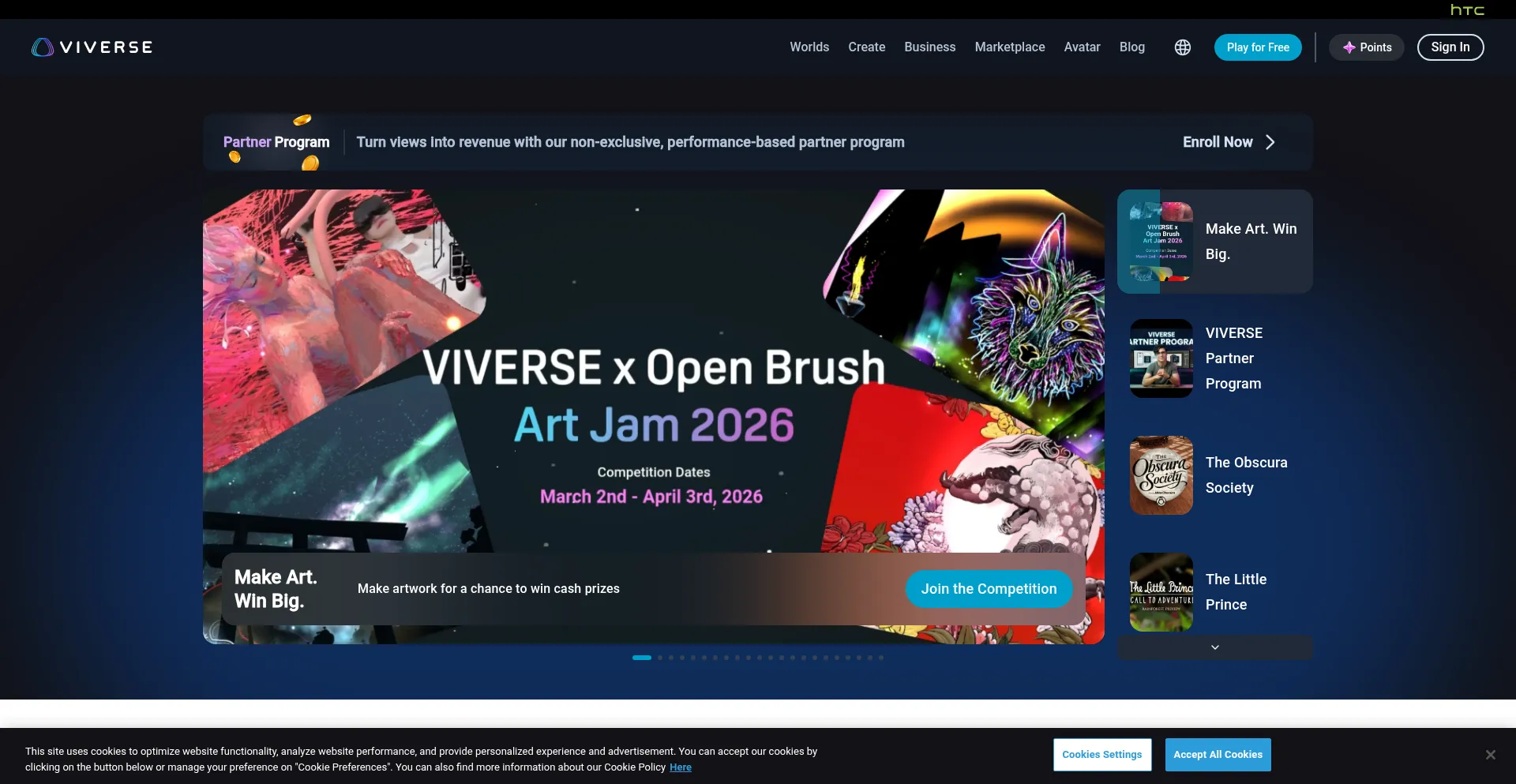Click the Partner Program banner title
Screen dimensions: 1516x784
coord(276,142)
